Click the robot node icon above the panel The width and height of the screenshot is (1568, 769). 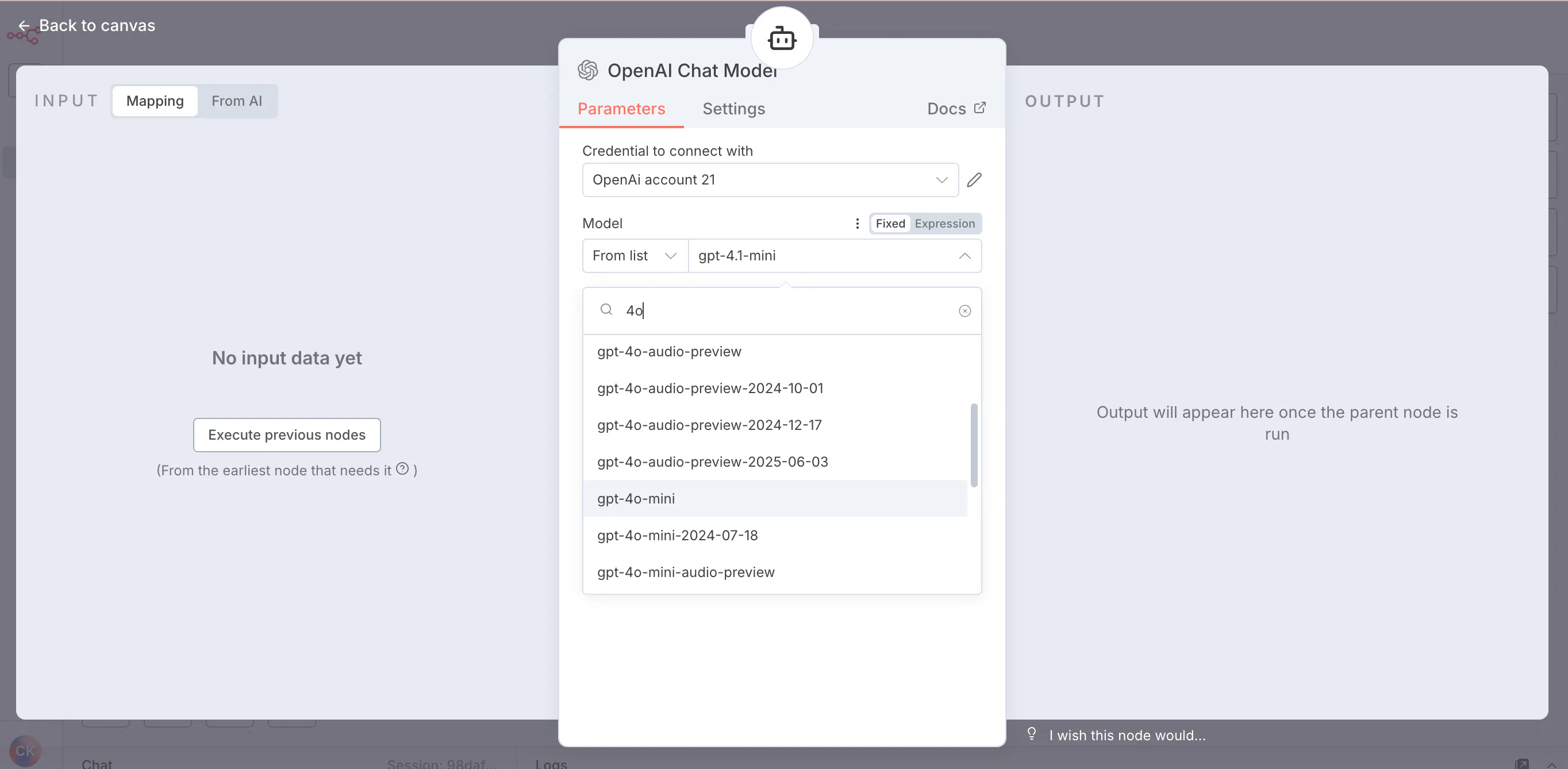[x=782, y=39]
